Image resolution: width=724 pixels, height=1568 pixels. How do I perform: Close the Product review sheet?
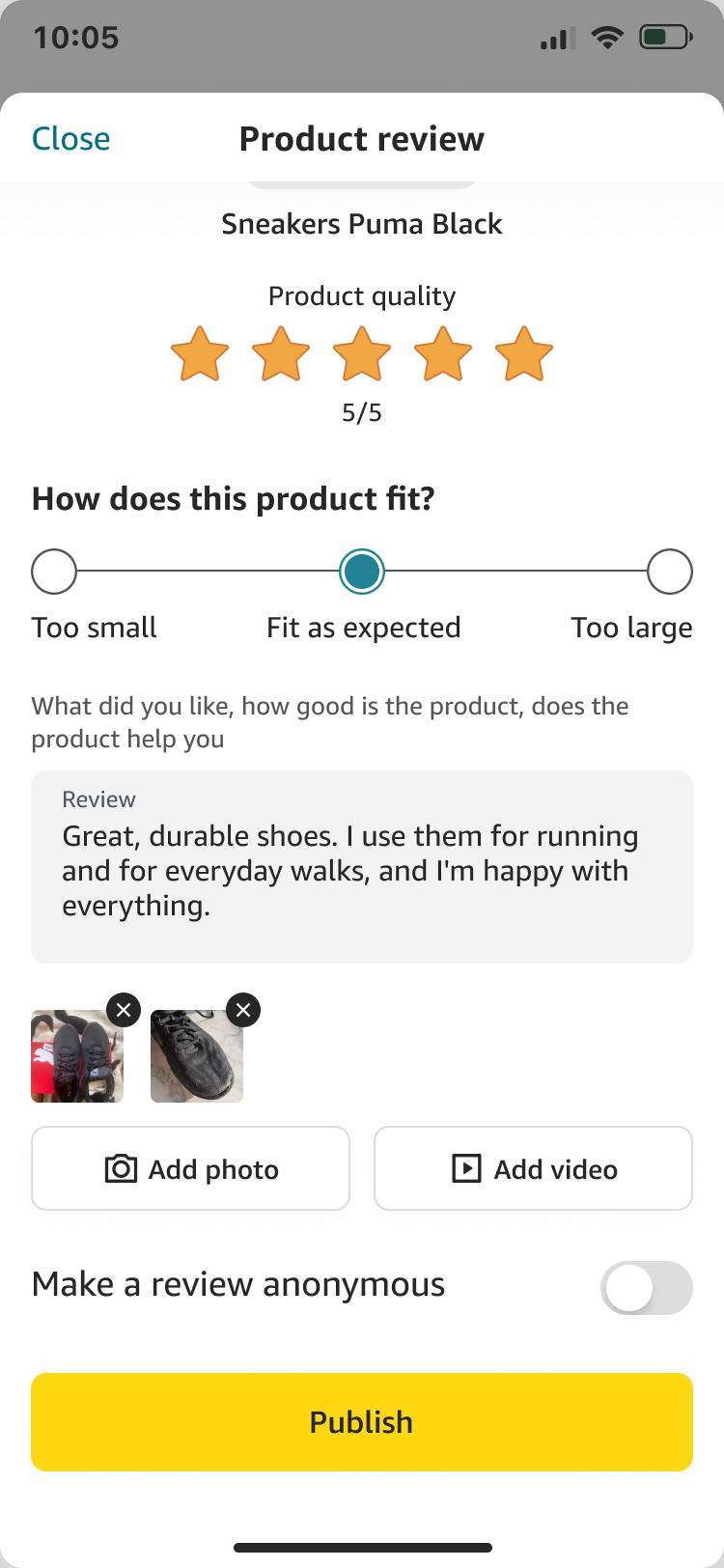click(71, 139)
